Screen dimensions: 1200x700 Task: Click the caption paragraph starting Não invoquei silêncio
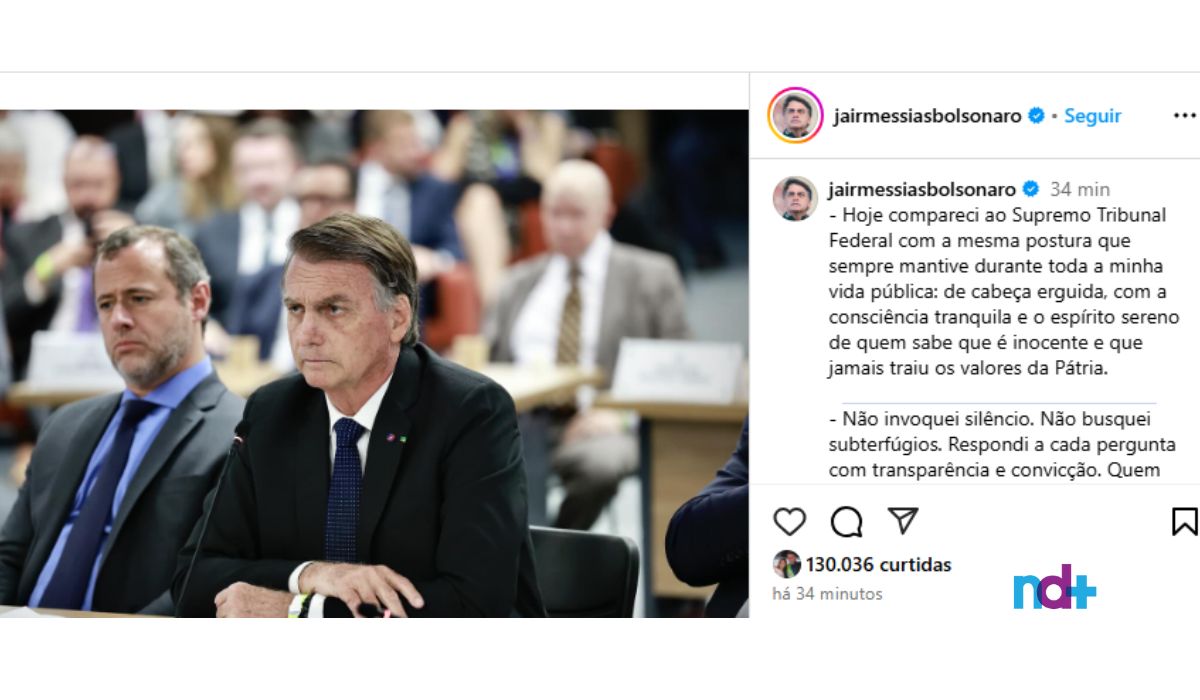[x=1002, y=444]
